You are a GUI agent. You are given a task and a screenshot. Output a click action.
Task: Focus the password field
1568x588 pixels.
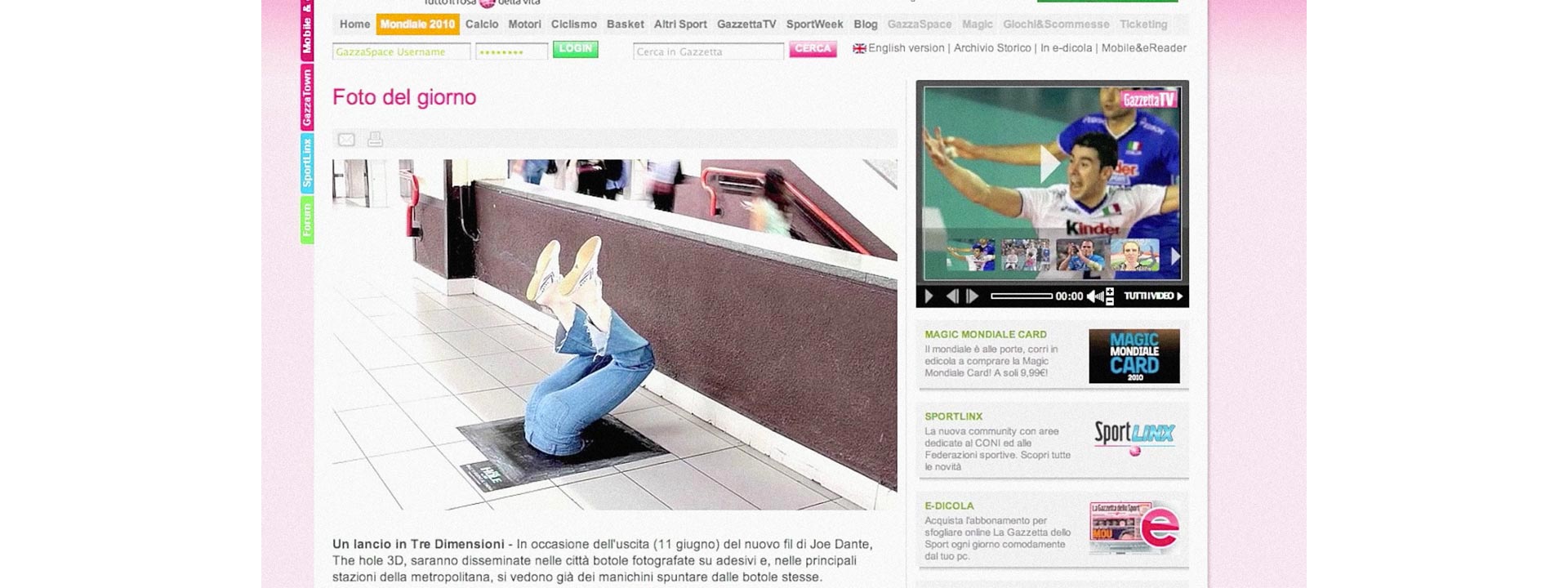click(x=511, y=52)
